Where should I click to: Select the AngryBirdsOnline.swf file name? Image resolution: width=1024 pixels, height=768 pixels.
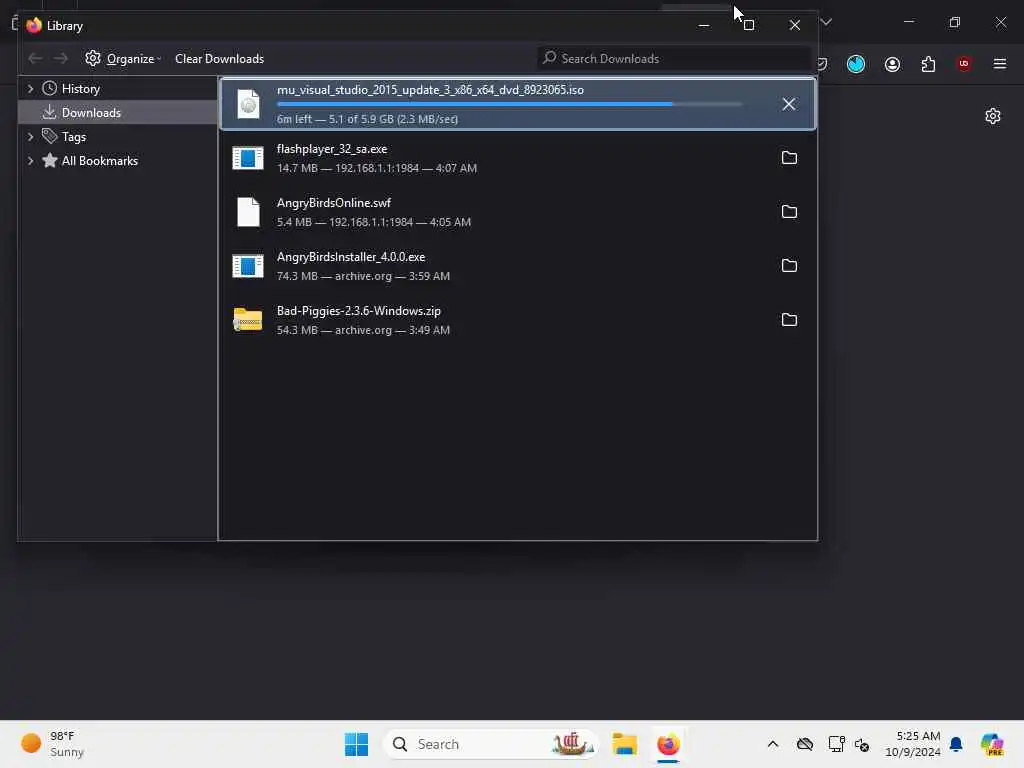pyautogui.click(x=334, y=203)
